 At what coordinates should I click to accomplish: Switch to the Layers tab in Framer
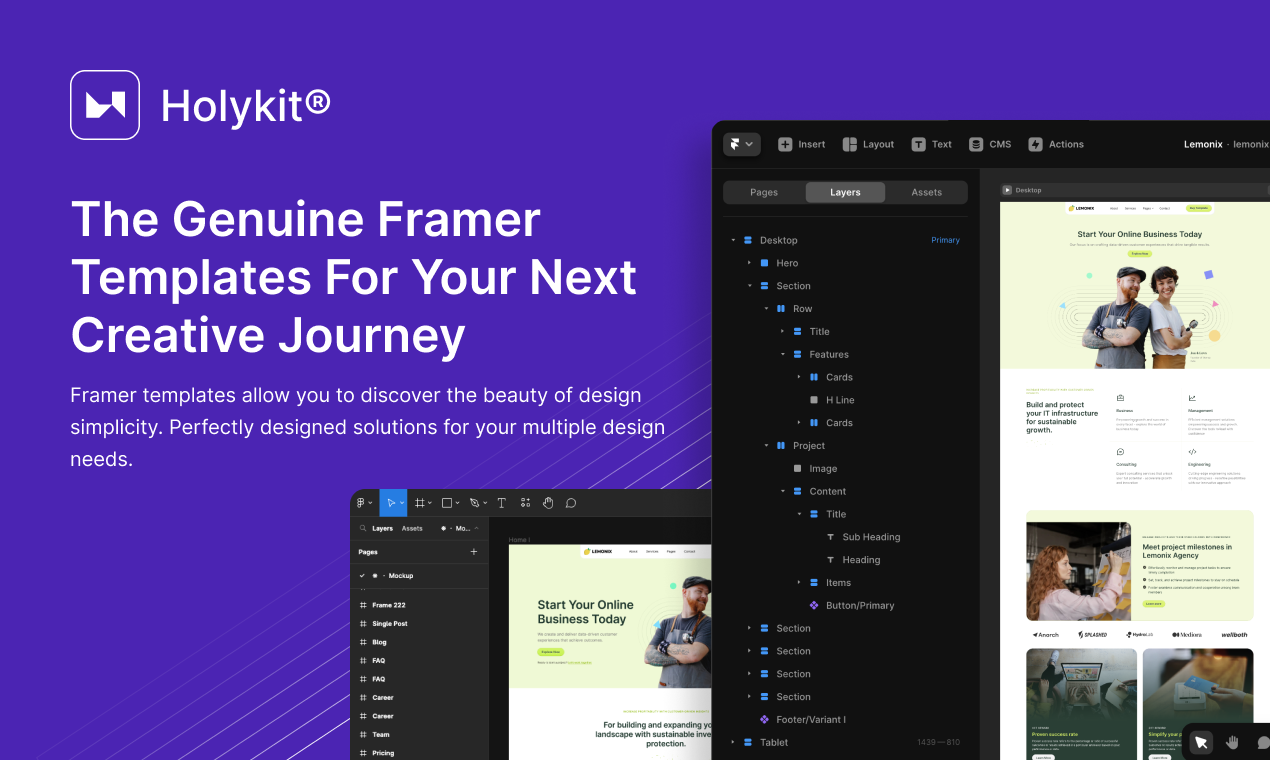845,192
